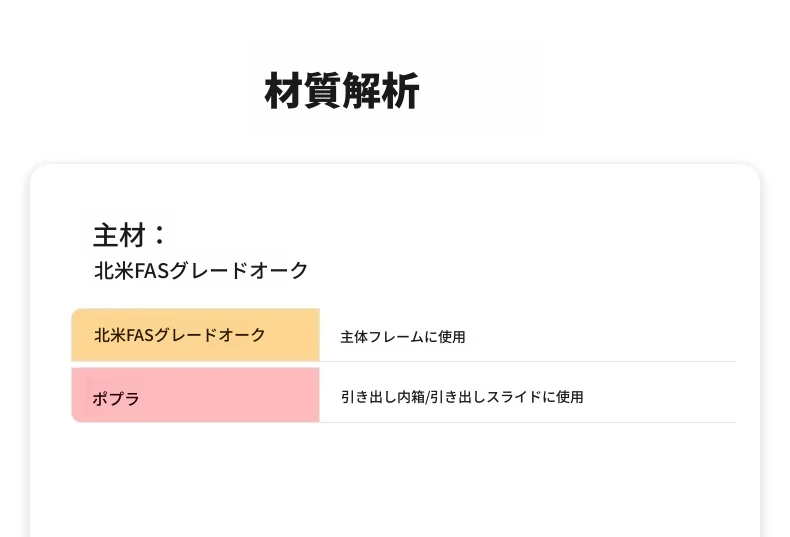The height and width of the screenshot is (537, 790).
Task: Click the colon after 主材
Action: 159,235
